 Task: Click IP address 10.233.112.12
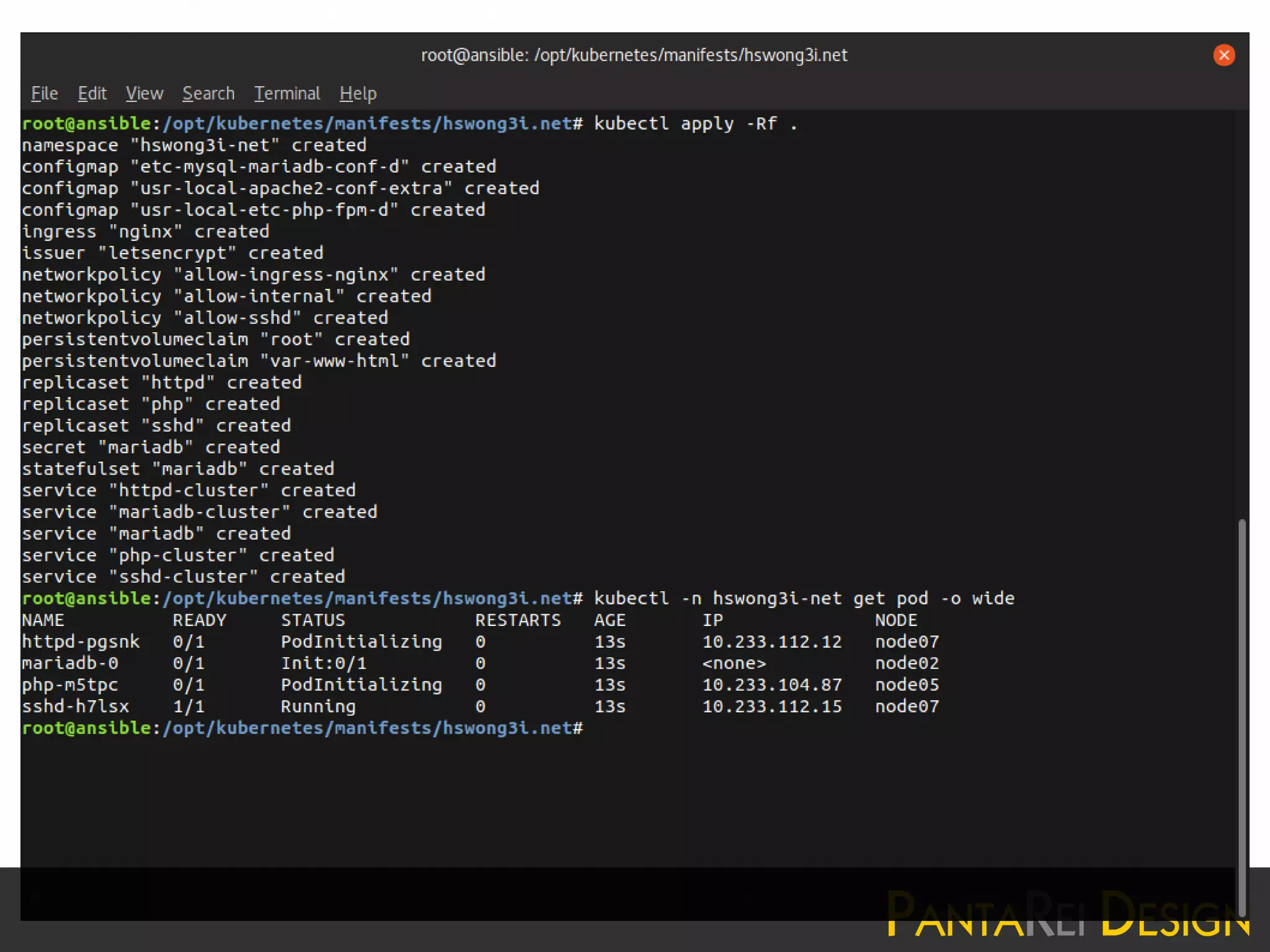pyautogui.click(x=771, y=641)
